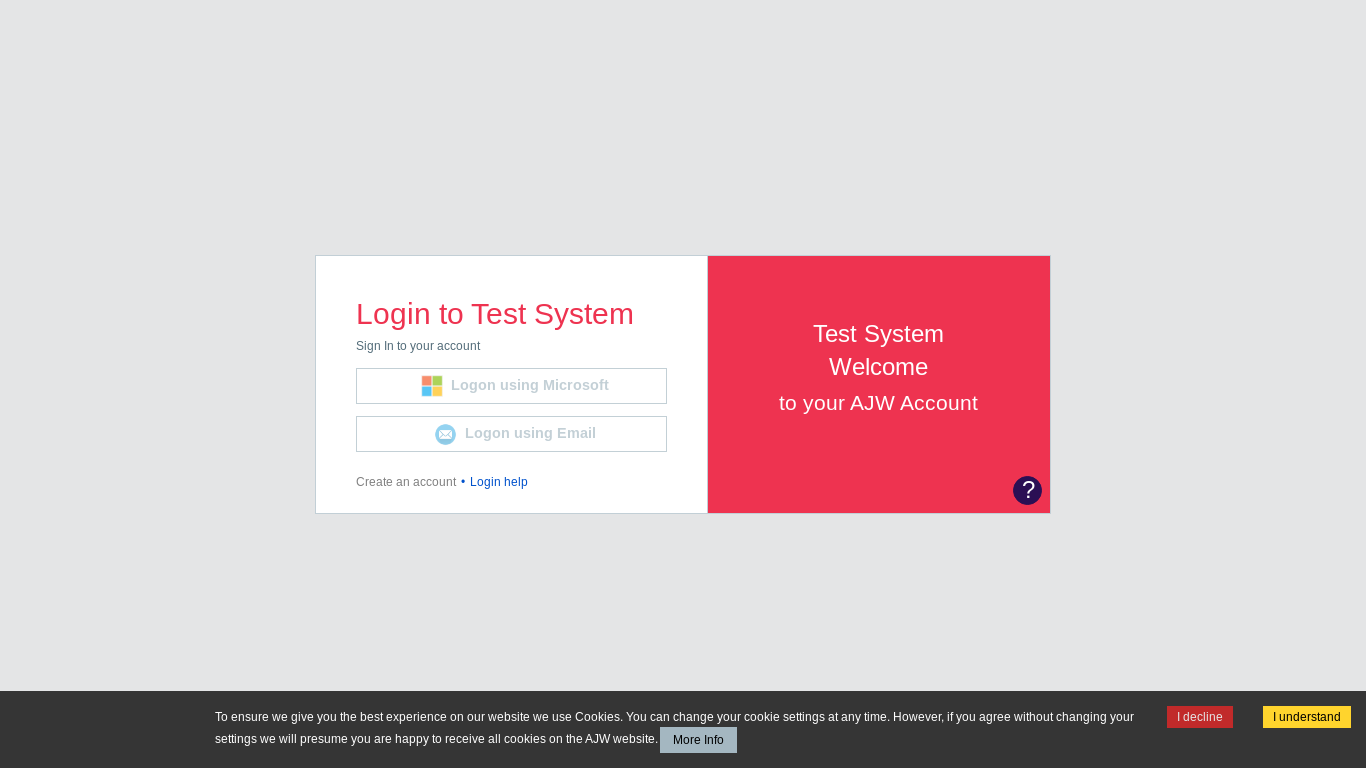Open More Info about cookies
The width and height of the screenshot is (1366, 768).
[x=698, y=740]
